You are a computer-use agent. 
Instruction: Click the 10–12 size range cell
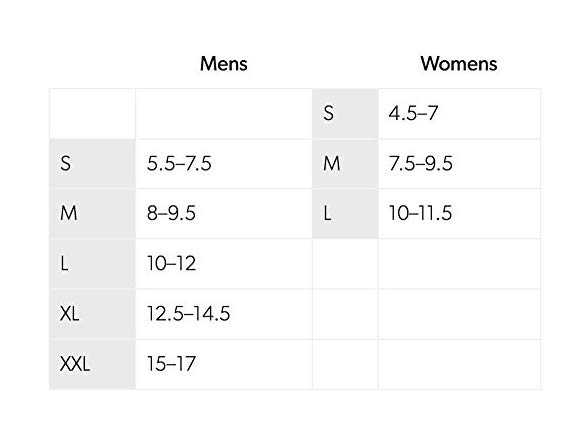point(224,264)
